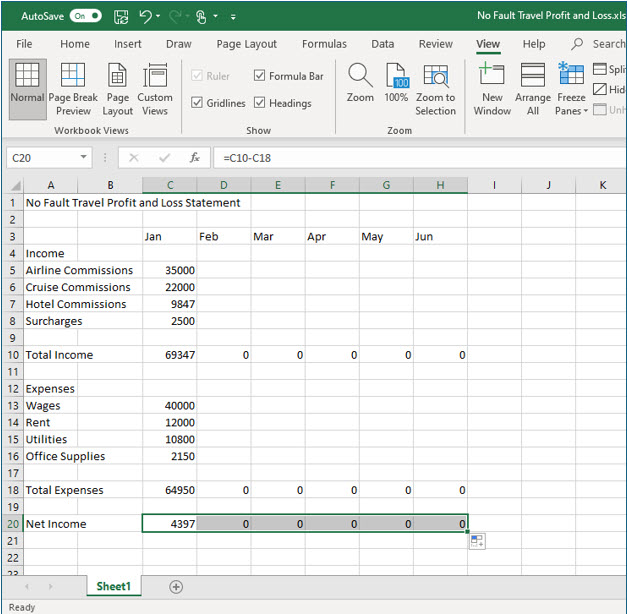
Task: Set zoom to 100%
Action: [396, 83]
